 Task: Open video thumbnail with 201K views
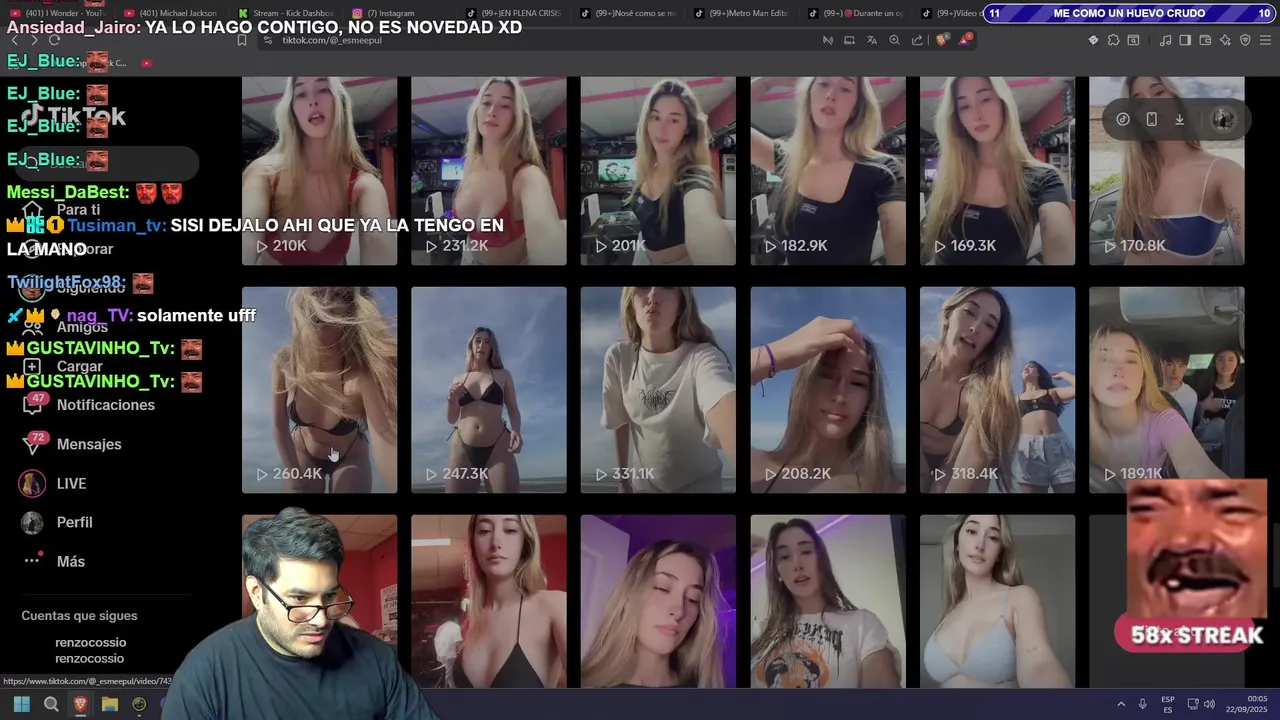click(x=658, y=171)
